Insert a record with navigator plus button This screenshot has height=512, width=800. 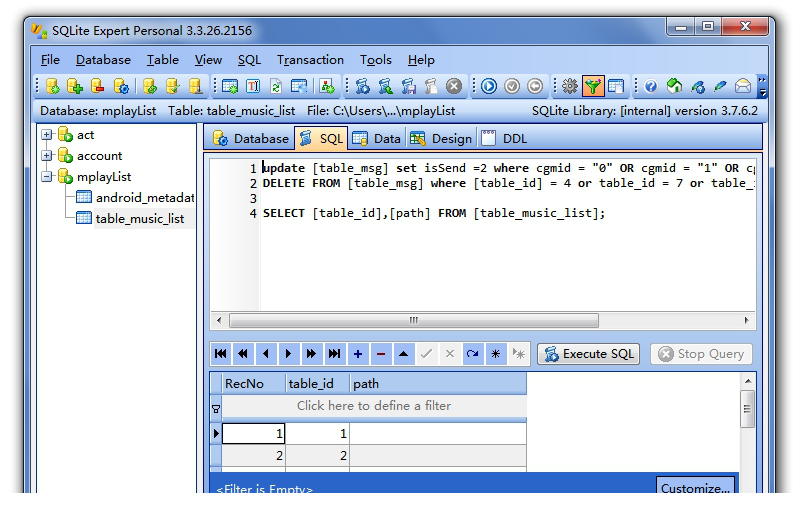coord(358,354)
